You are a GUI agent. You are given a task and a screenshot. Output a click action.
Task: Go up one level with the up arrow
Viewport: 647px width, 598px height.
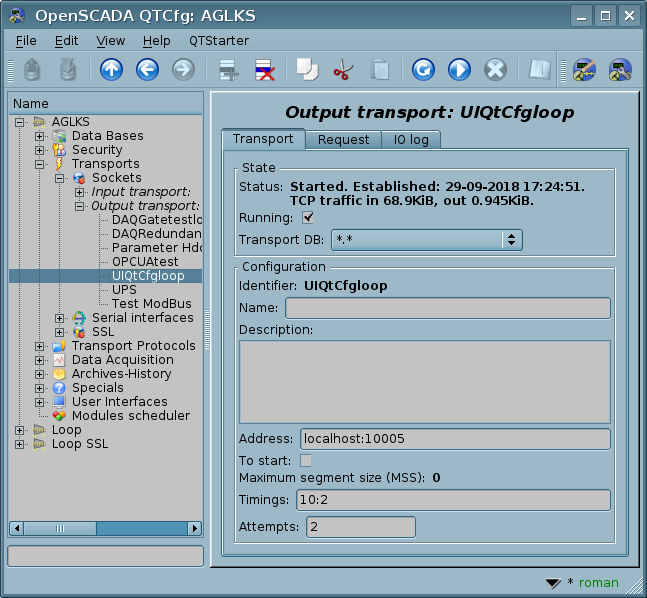pyautogui.click(x=111, y=69)
